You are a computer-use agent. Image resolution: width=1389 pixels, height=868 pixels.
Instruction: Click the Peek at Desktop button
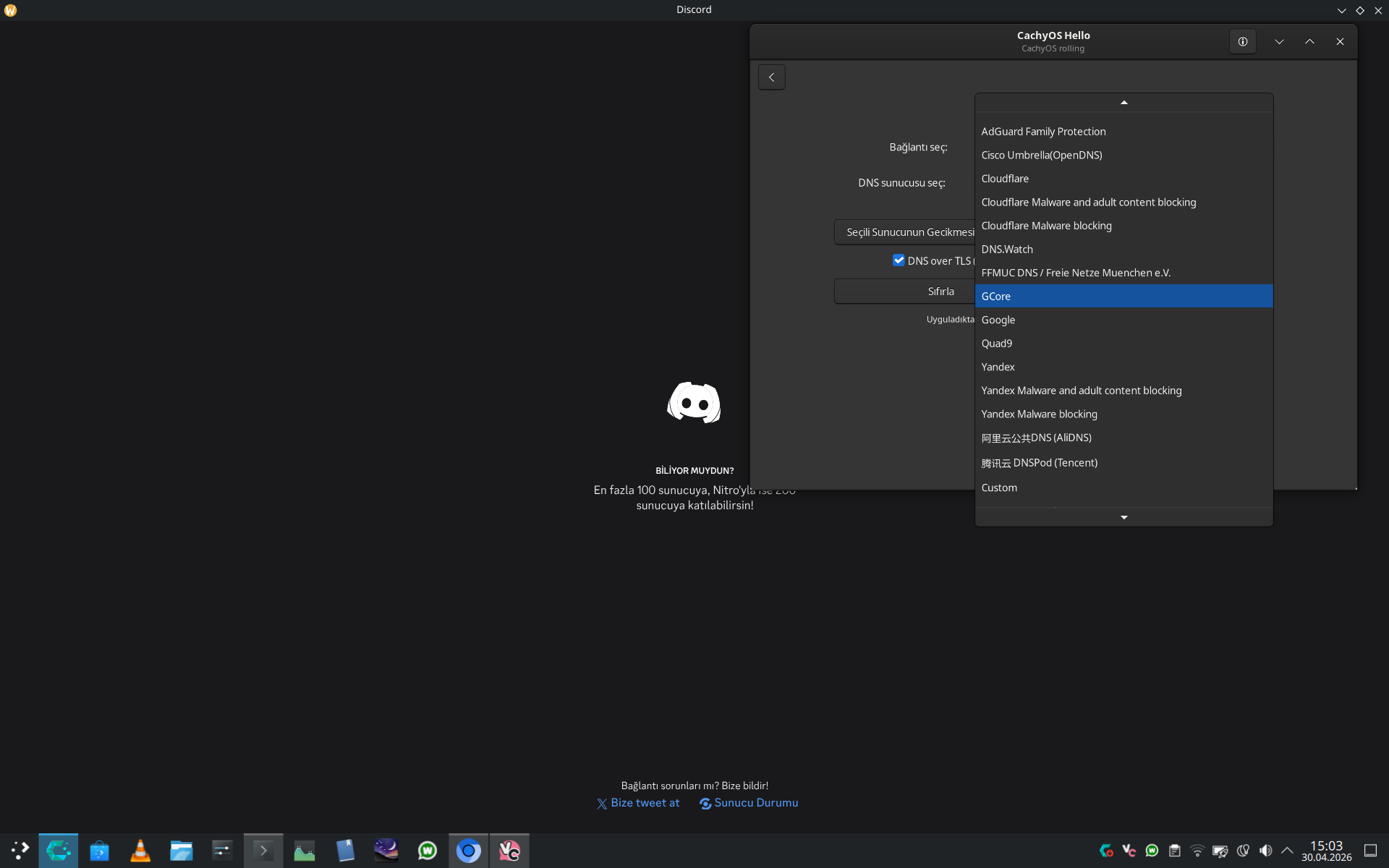click(x=1370, y=851)
